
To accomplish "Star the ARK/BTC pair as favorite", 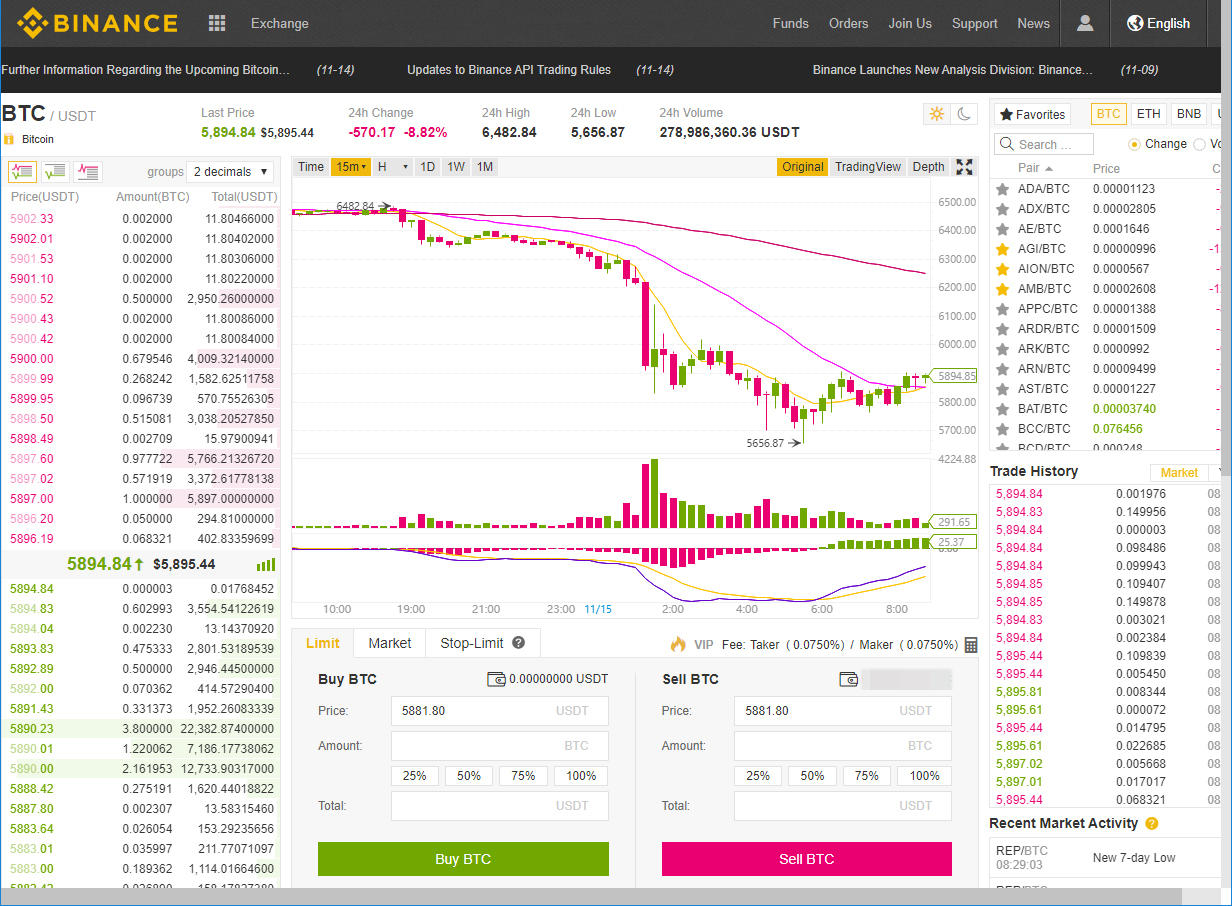I will [1002, 349].
